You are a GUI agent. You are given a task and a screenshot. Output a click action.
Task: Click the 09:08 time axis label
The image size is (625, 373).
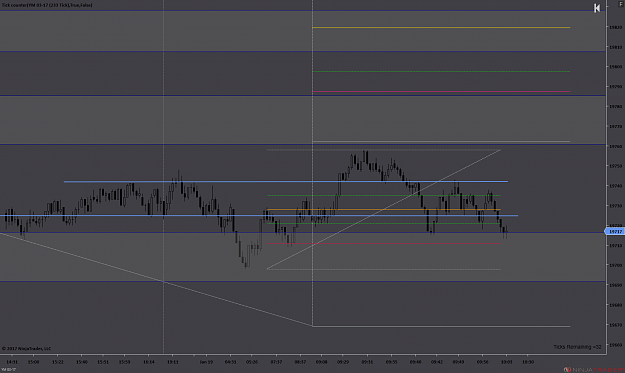point(321,362)
